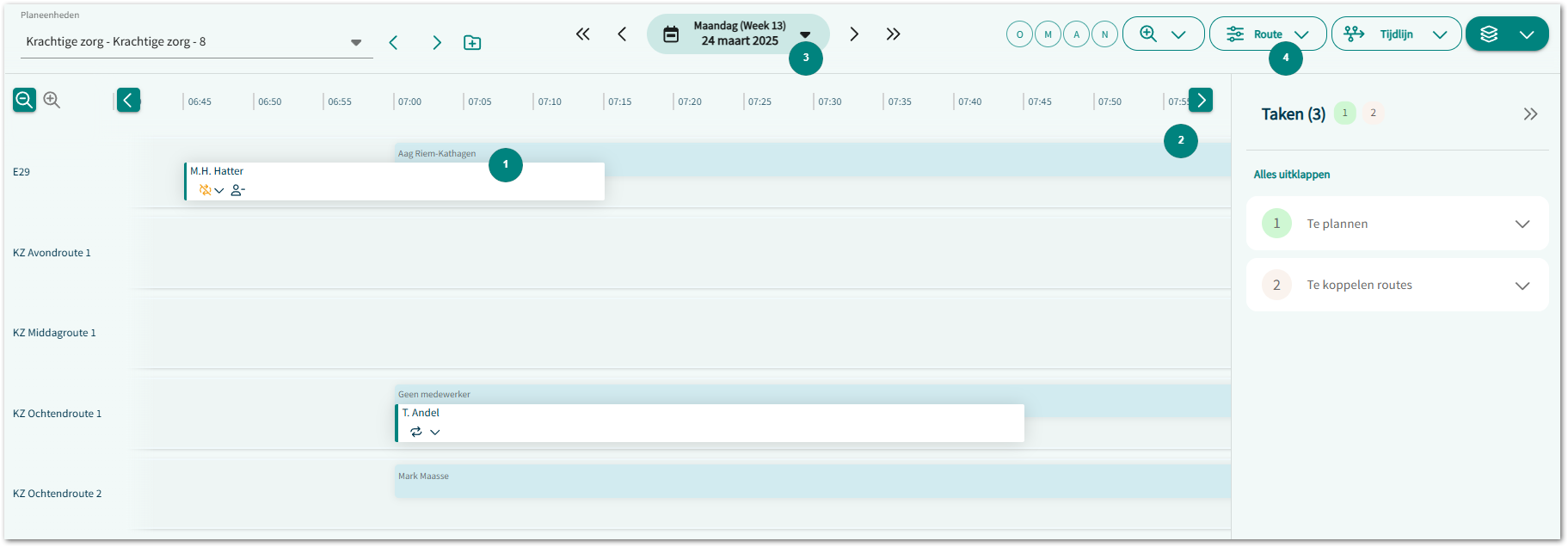
Task: Open the layers menu button
Action: tap(1506, 34)
